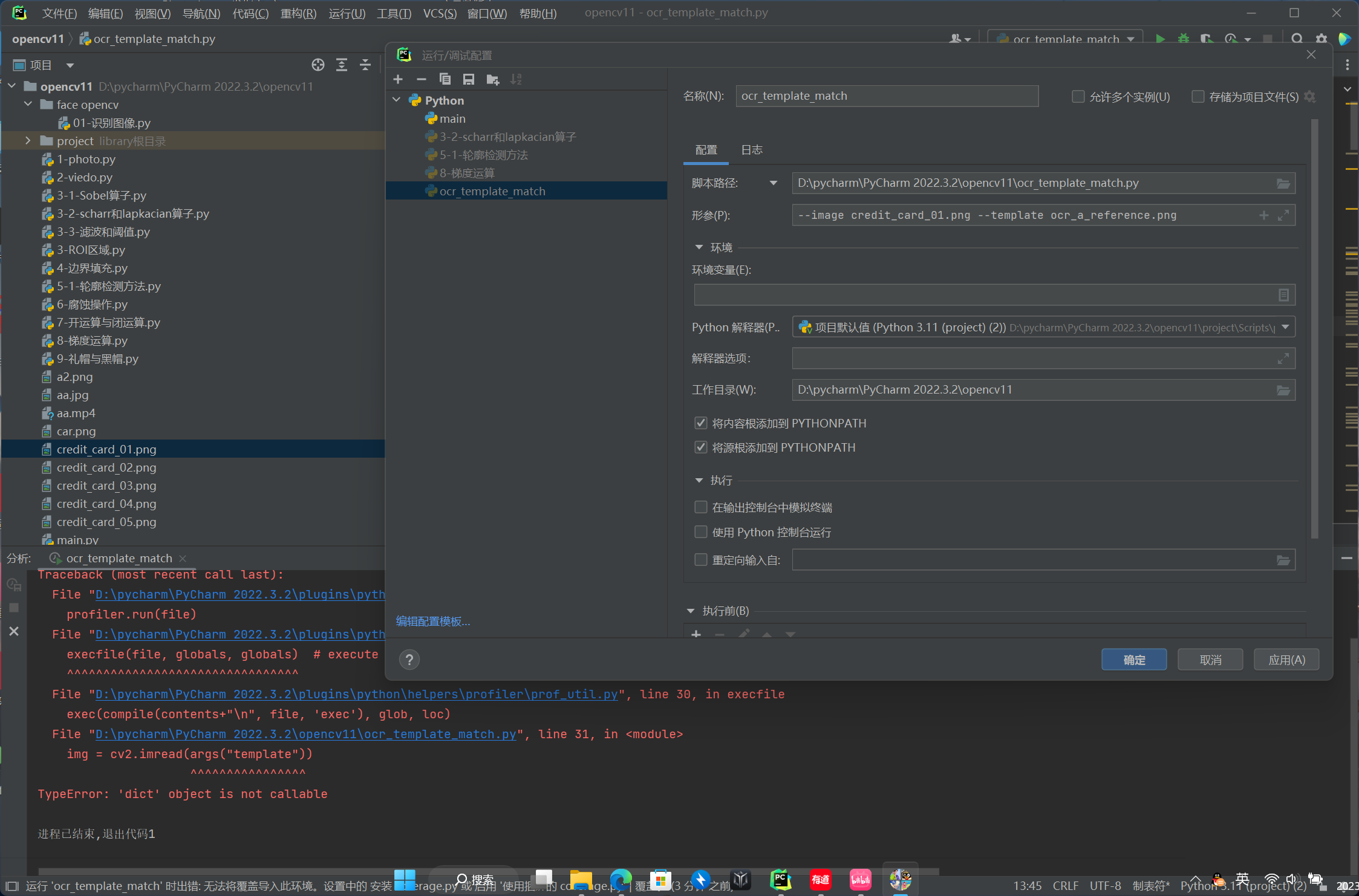Open PyCharm from the Windows taskbar

(x=780, y=880)
